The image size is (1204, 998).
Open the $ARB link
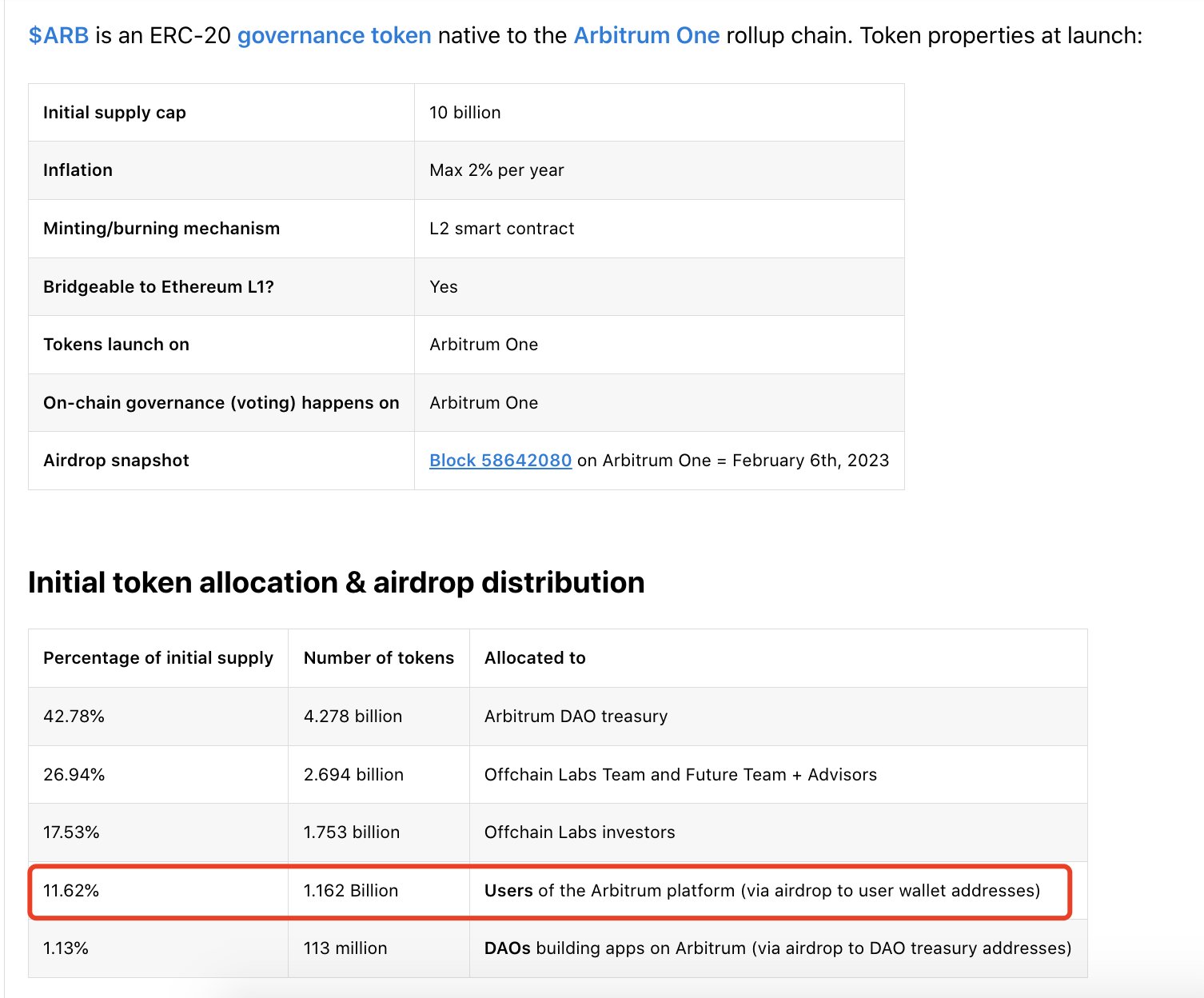pos(58,35)
